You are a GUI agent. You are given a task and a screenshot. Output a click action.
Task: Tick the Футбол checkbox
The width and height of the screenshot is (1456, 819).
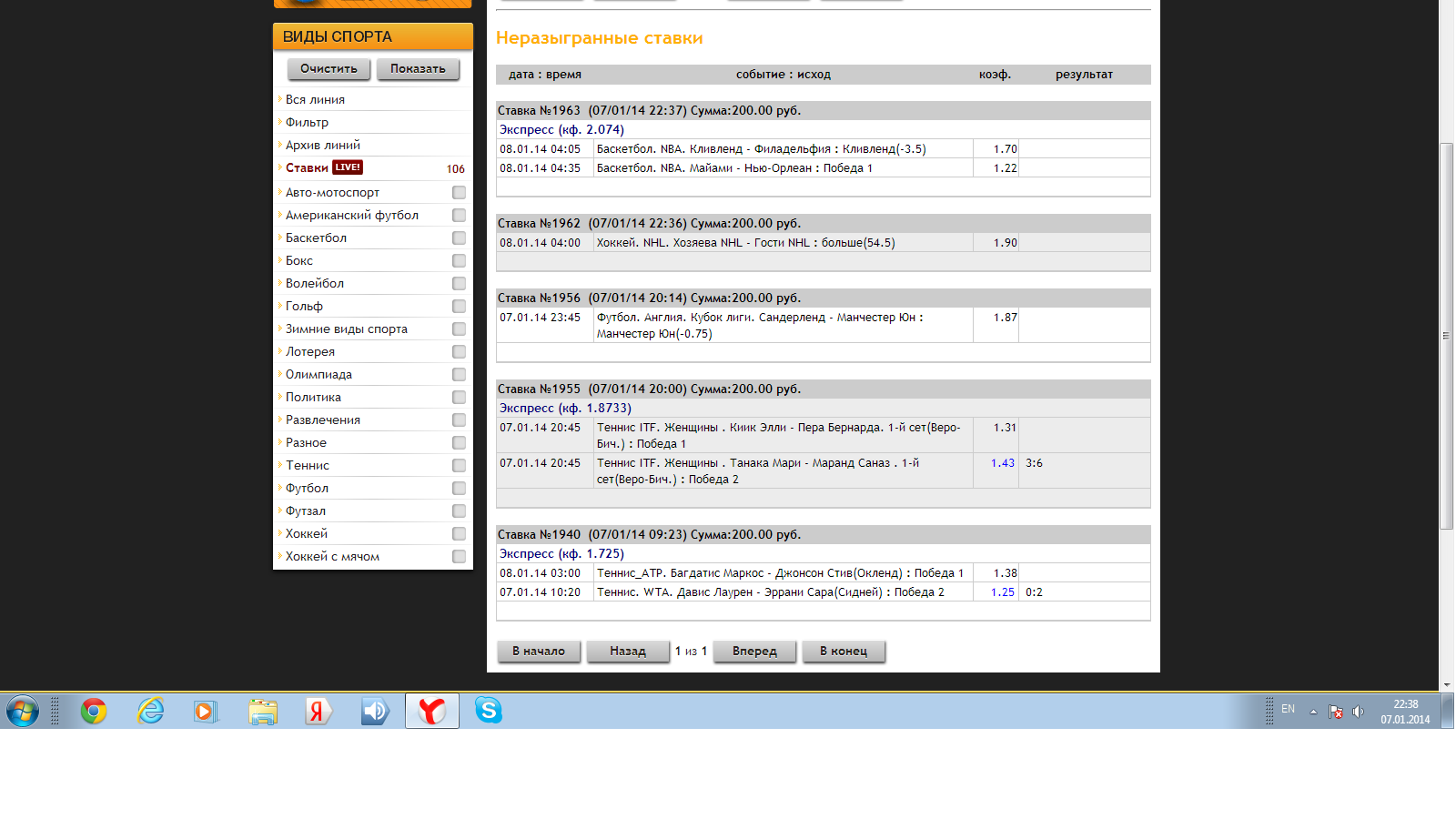click(x=459, y=489)
